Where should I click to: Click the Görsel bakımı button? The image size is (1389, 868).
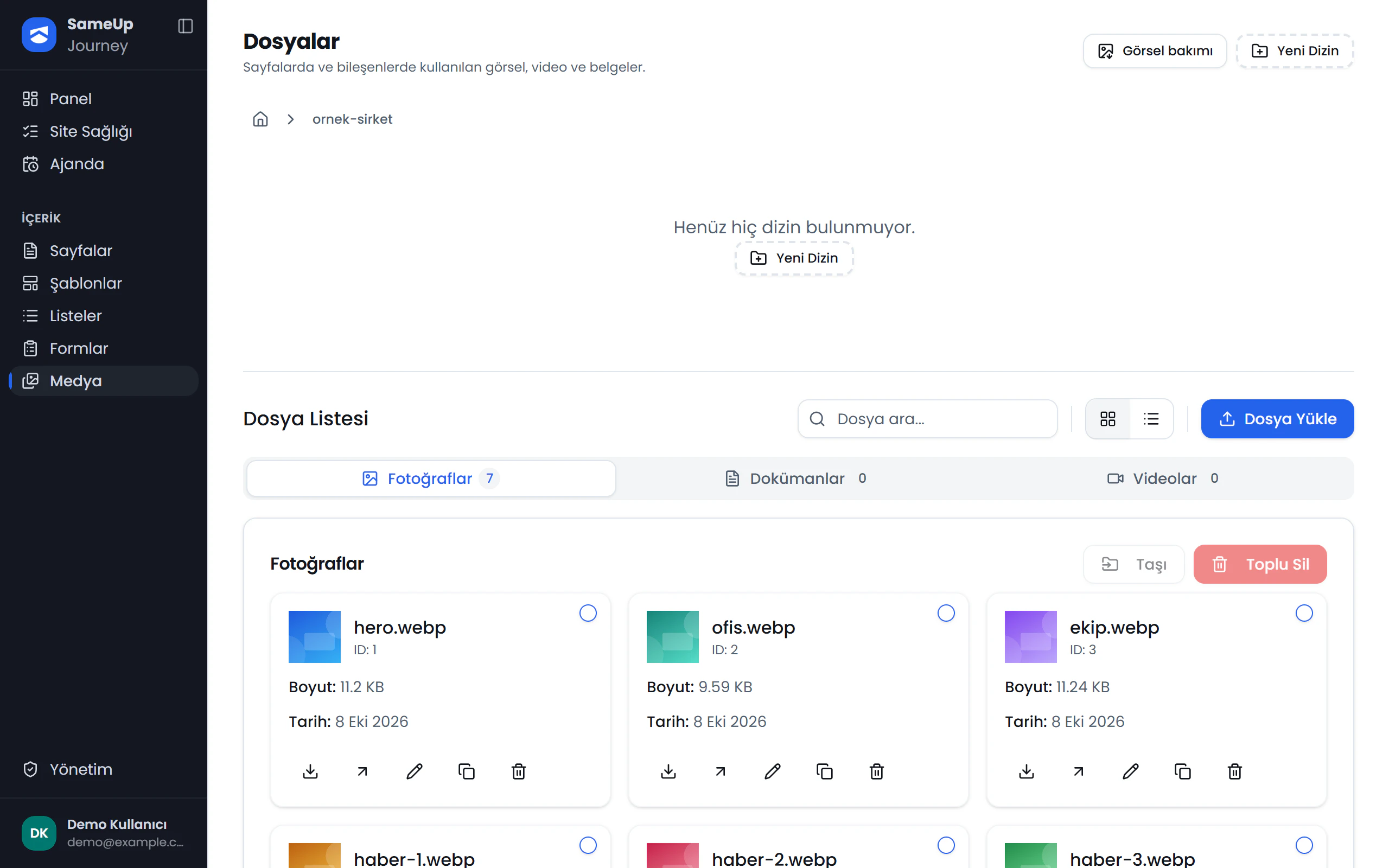click(x=1155, y=50)
